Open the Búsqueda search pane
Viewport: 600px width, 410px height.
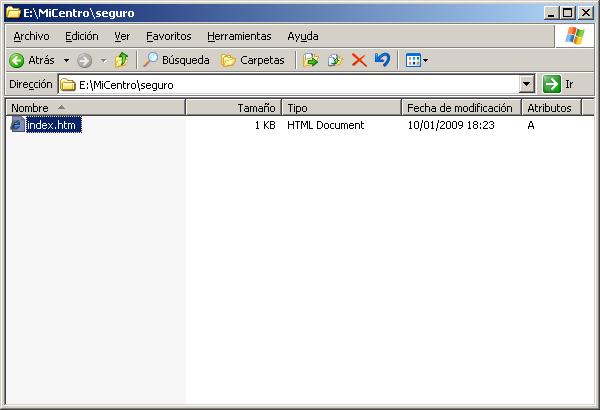pyautogui.click(x=177, y=60)
